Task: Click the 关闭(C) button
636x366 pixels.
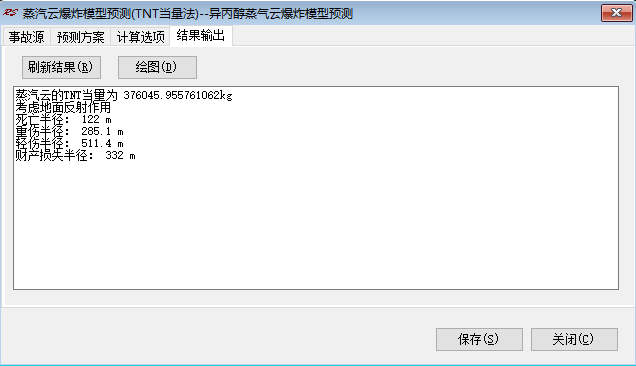Action: pyautogui.click(x=574, y=339)
